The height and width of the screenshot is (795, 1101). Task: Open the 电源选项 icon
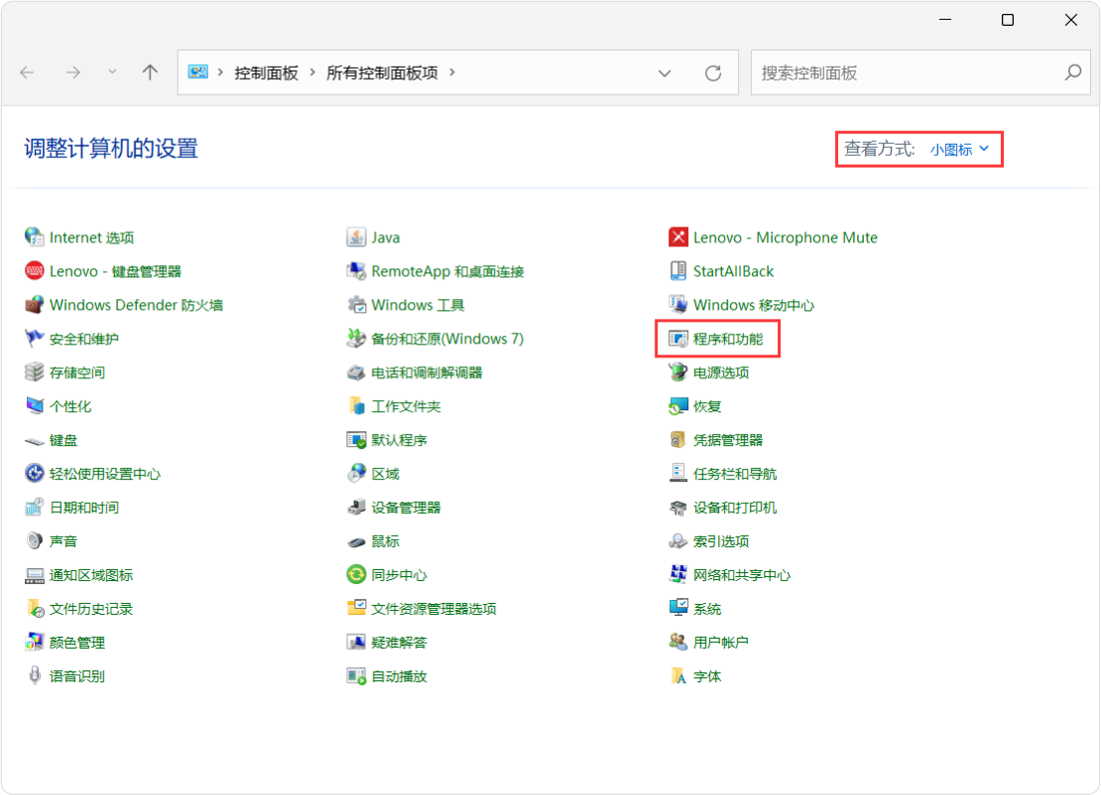(x=678, y=372)
